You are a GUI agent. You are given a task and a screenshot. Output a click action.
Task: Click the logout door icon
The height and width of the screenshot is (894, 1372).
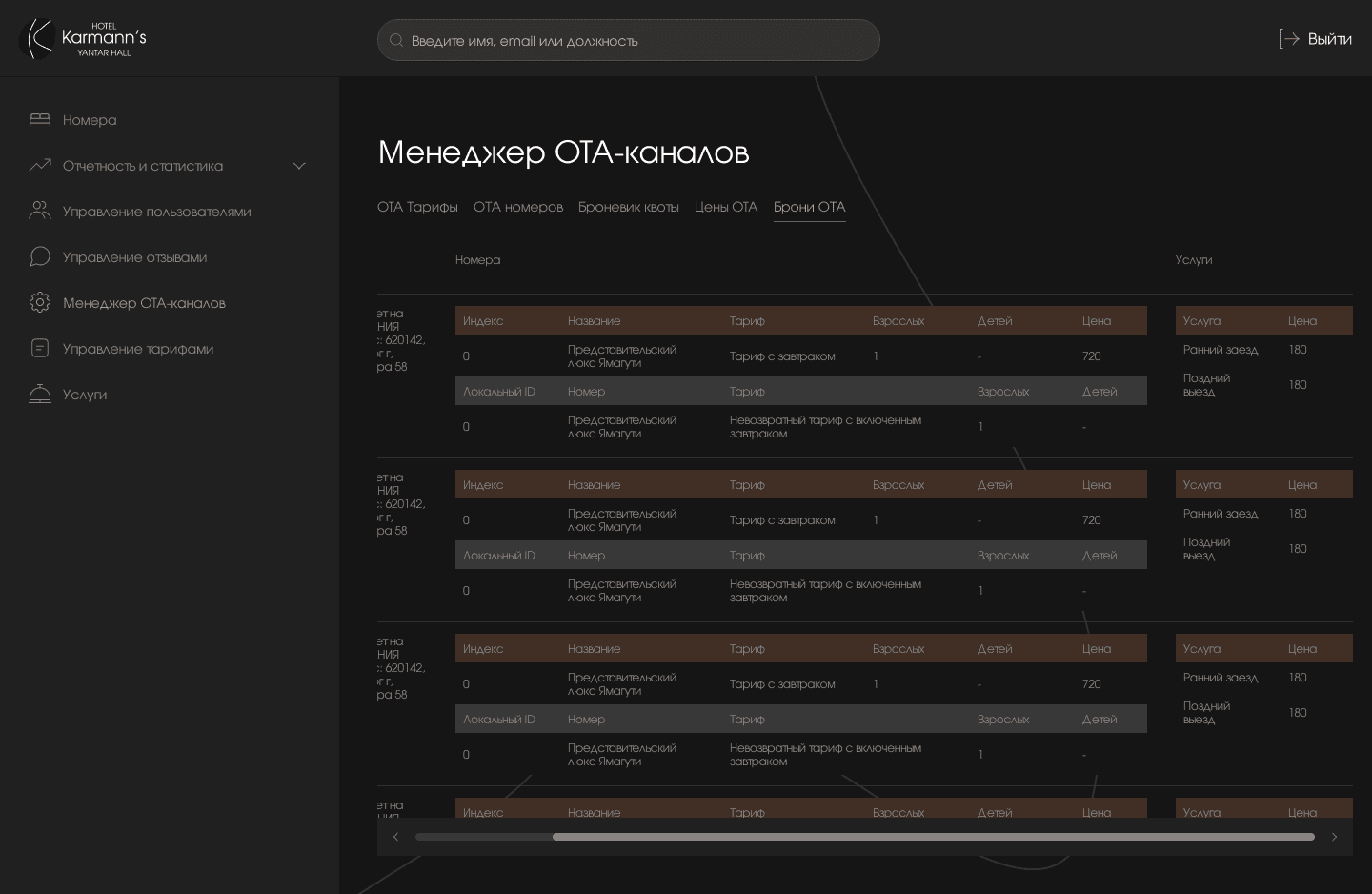pyautogui.click(x=1289, y=39)
